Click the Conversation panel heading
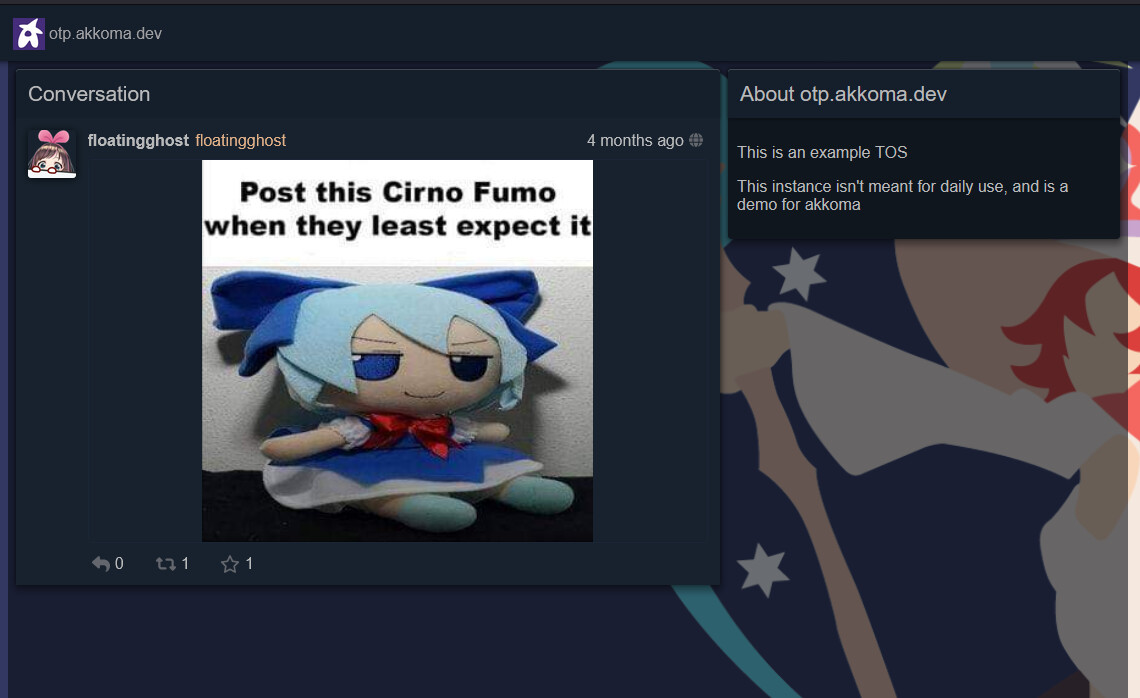 click(89, 94)
